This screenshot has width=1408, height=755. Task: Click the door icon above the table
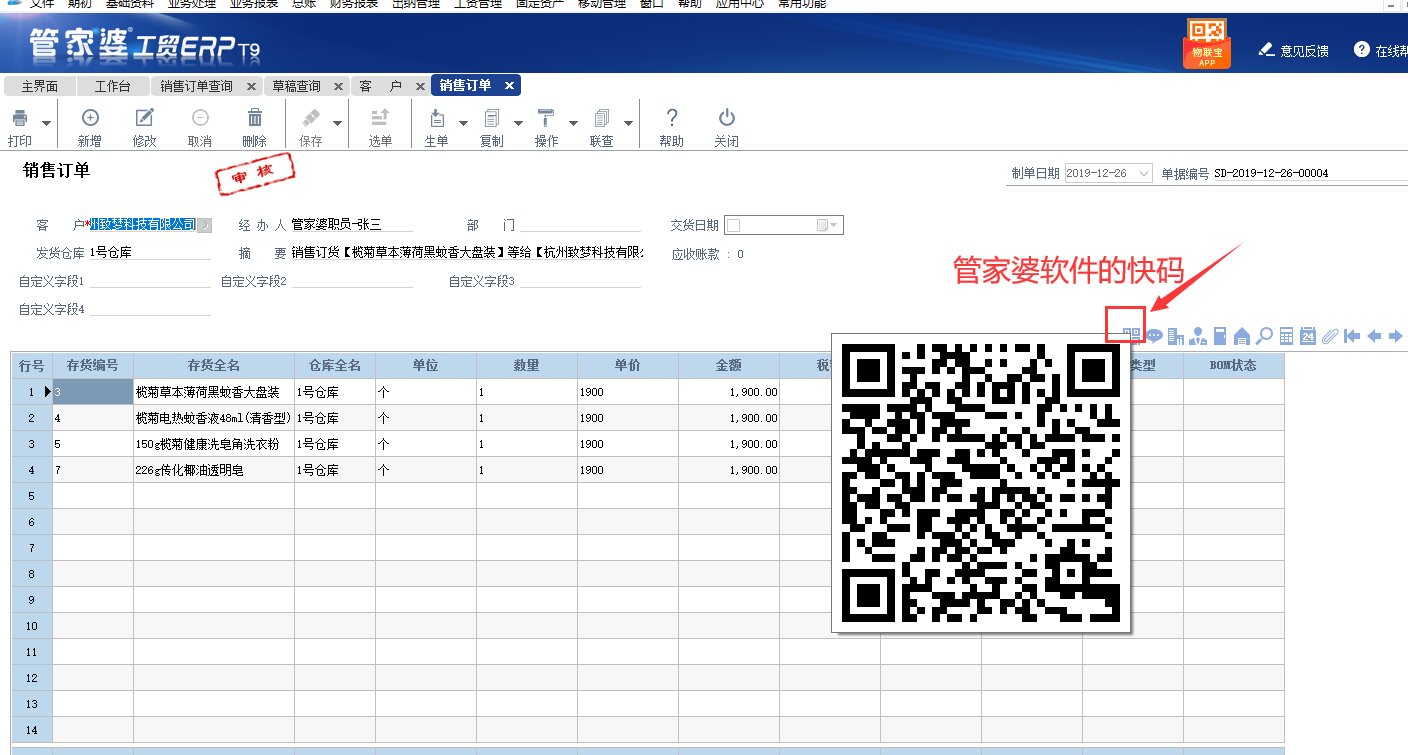[1220, 336]
